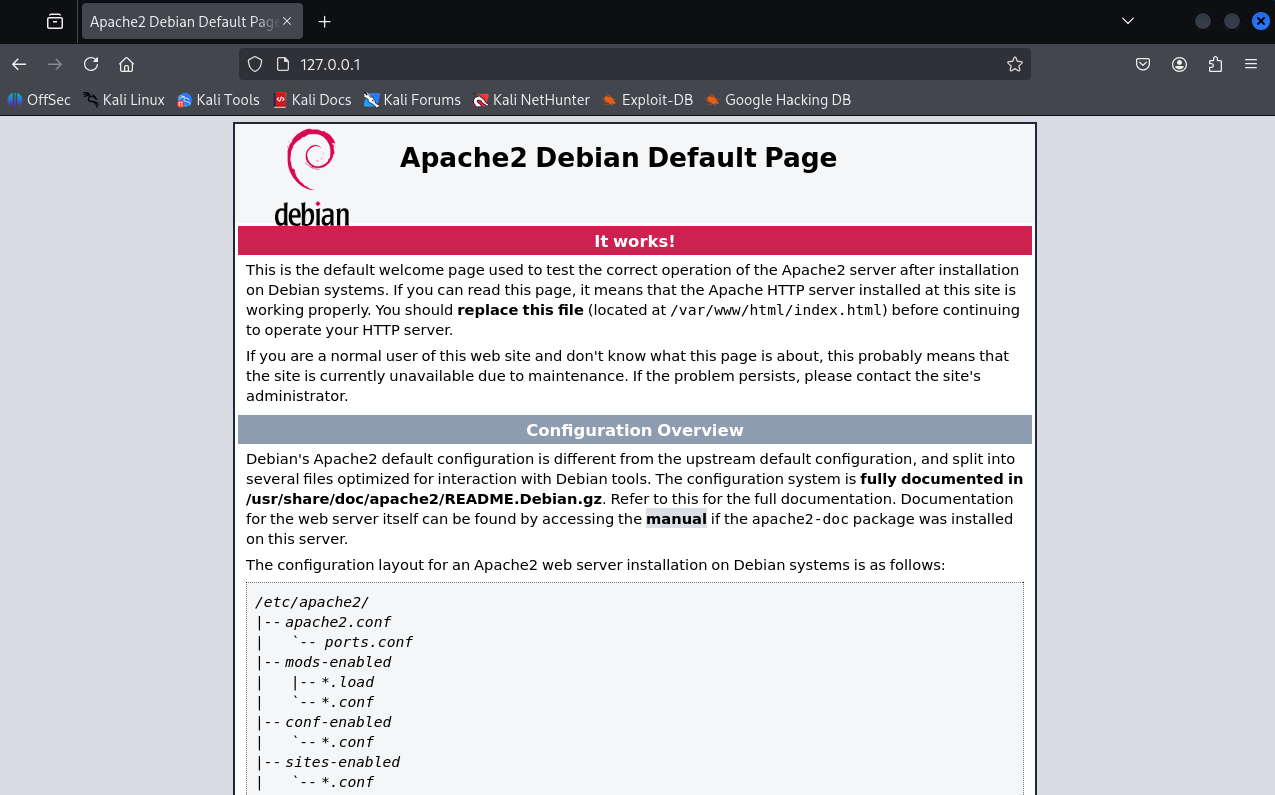This screenshot has width=1275, height=795.
Task: Open the Exploit-DB bookmark
Action: (x=648, y=100)
